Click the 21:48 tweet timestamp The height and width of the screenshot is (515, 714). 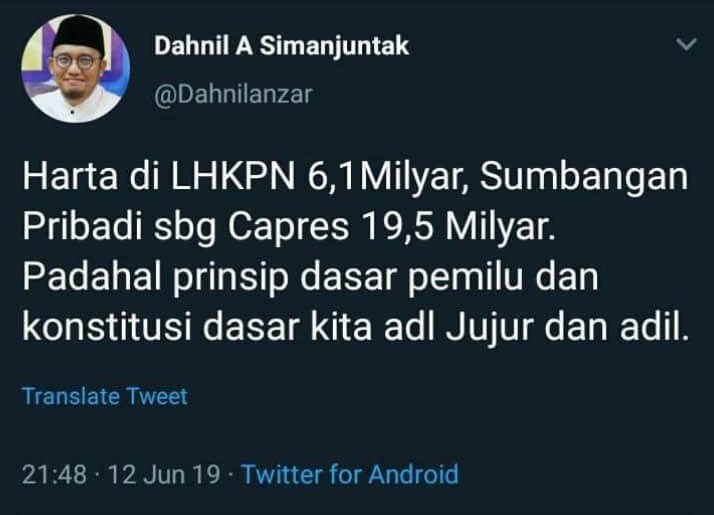(54, 474)
